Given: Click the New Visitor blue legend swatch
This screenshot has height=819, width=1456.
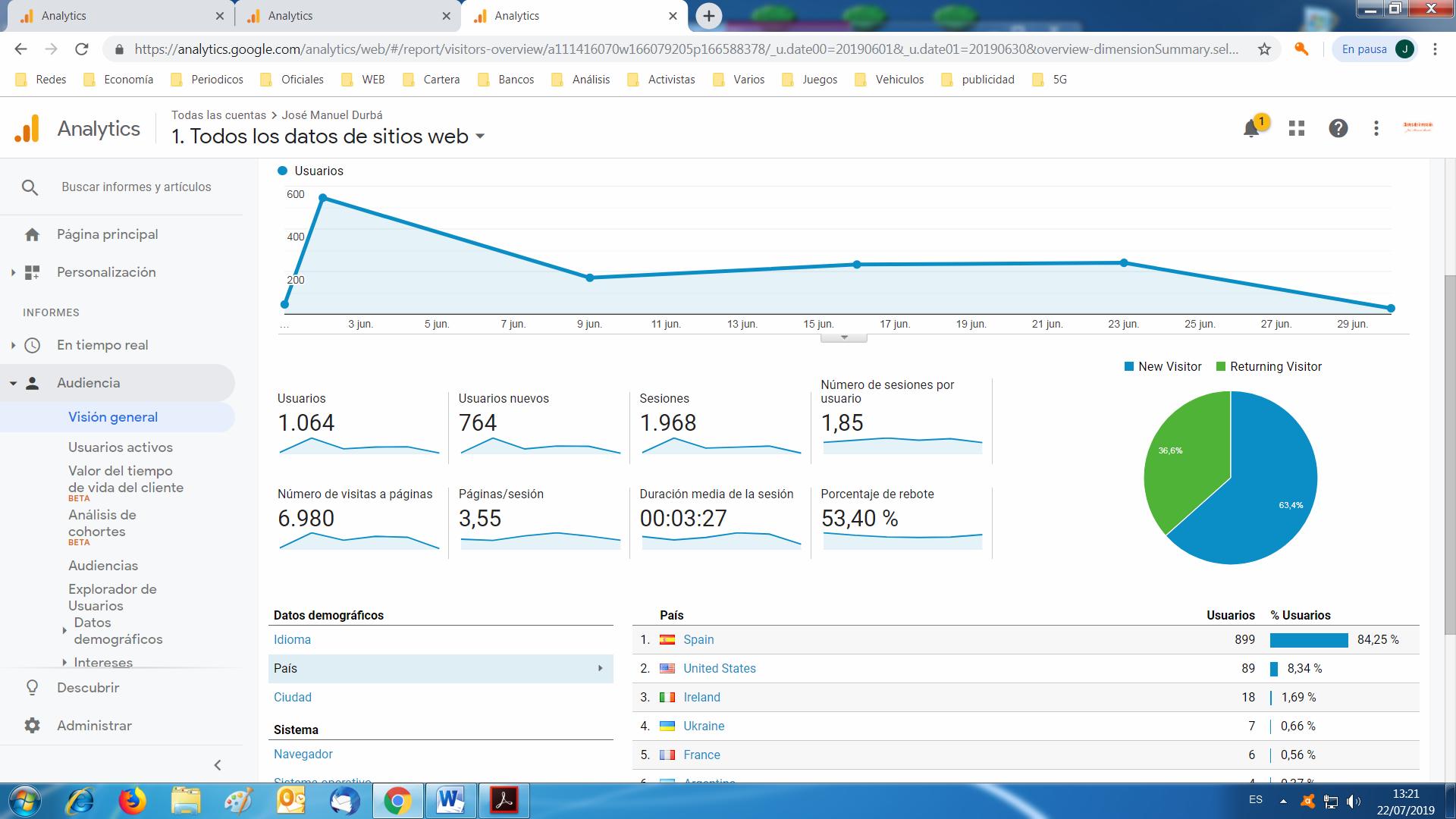Looking at the screenshot, I should (x=1129, y=367).
